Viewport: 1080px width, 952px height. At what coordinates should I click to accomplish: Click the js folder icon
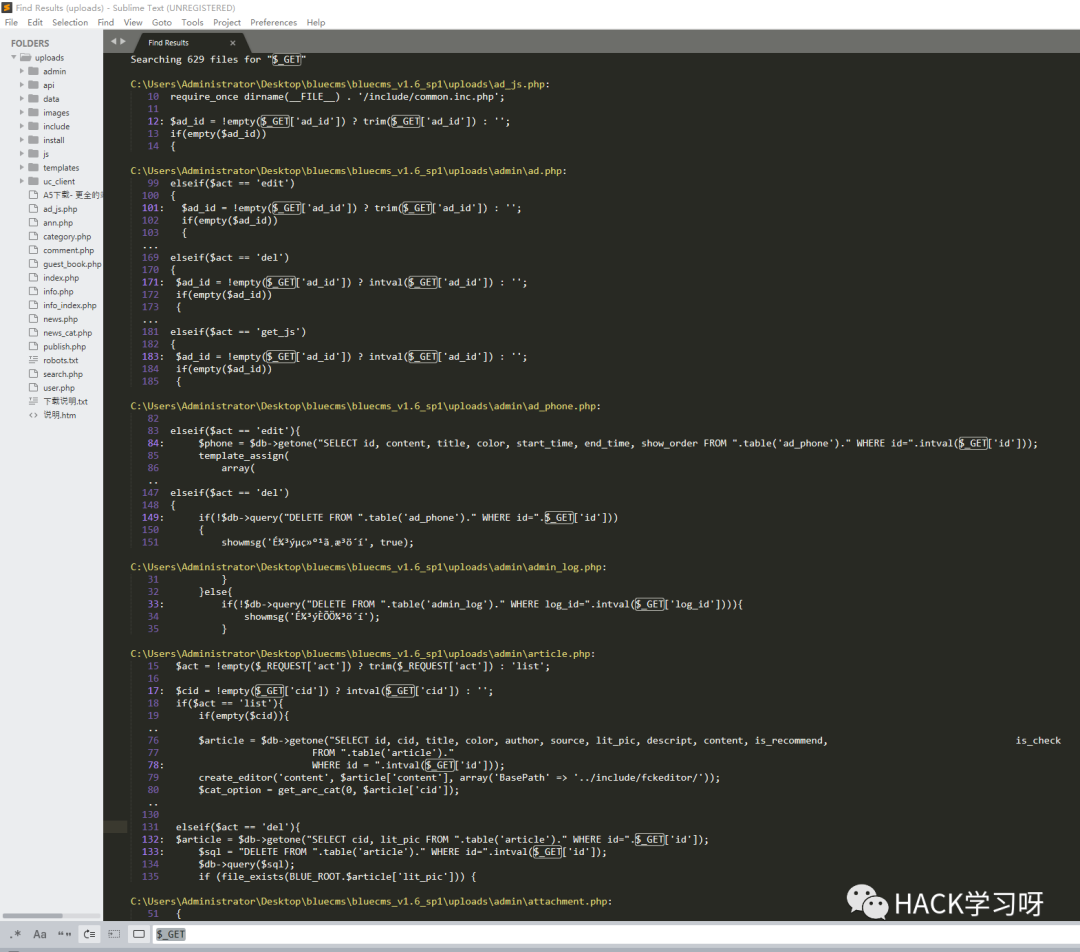[33, 154]
